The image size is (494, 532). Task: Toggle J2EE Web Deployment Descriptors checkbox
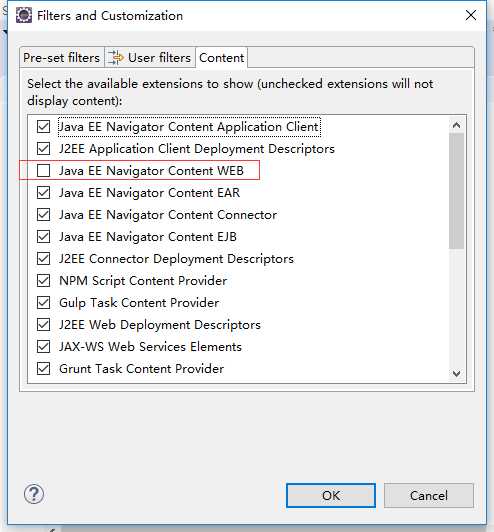[x=43, y=325]
